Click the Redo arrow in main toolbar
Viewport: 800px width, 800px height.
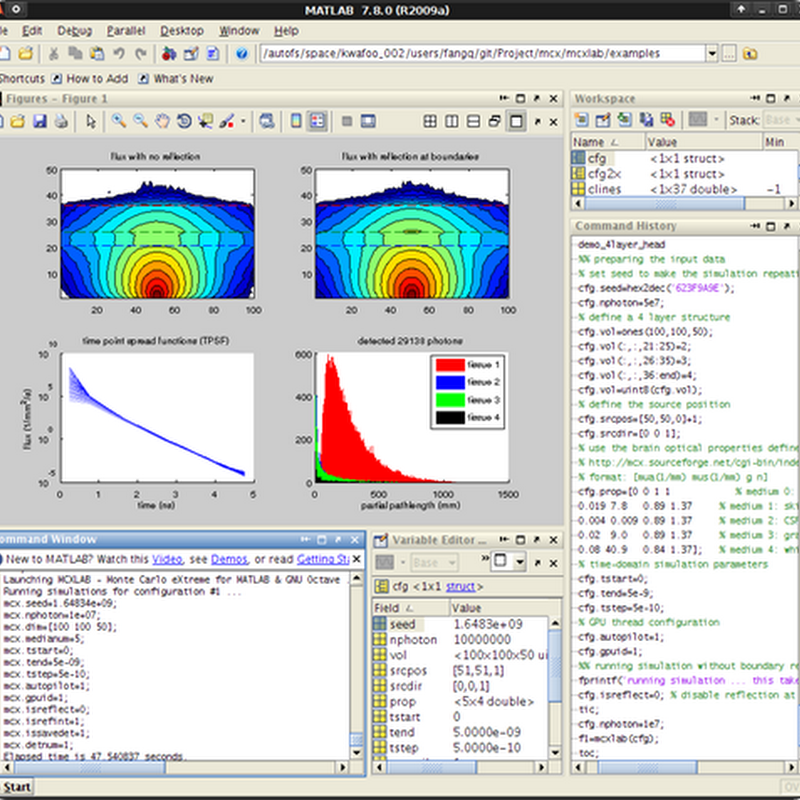(141, 53)
